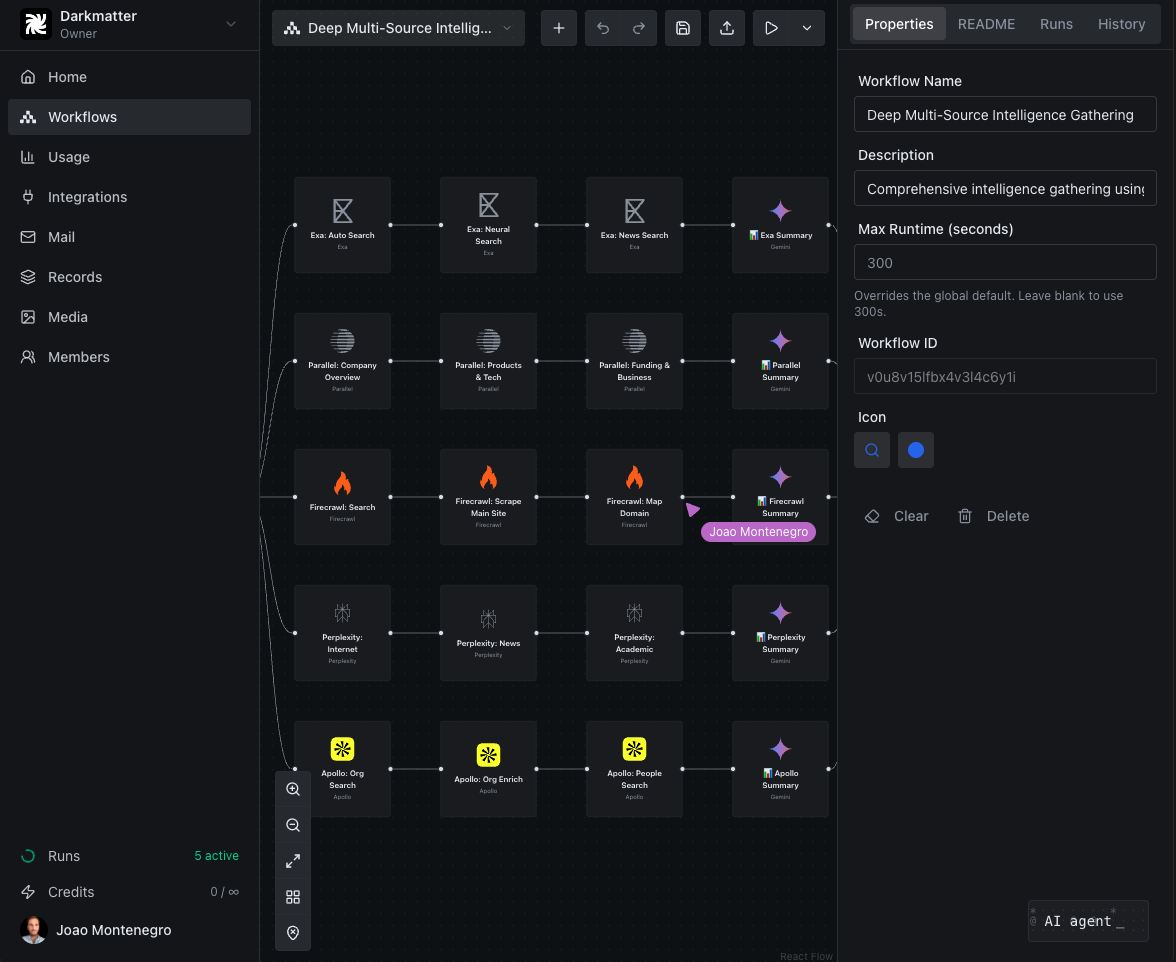Select the Perplexity Summary node
Viewport: 1176px width, 962px height.
coord(780,633)
